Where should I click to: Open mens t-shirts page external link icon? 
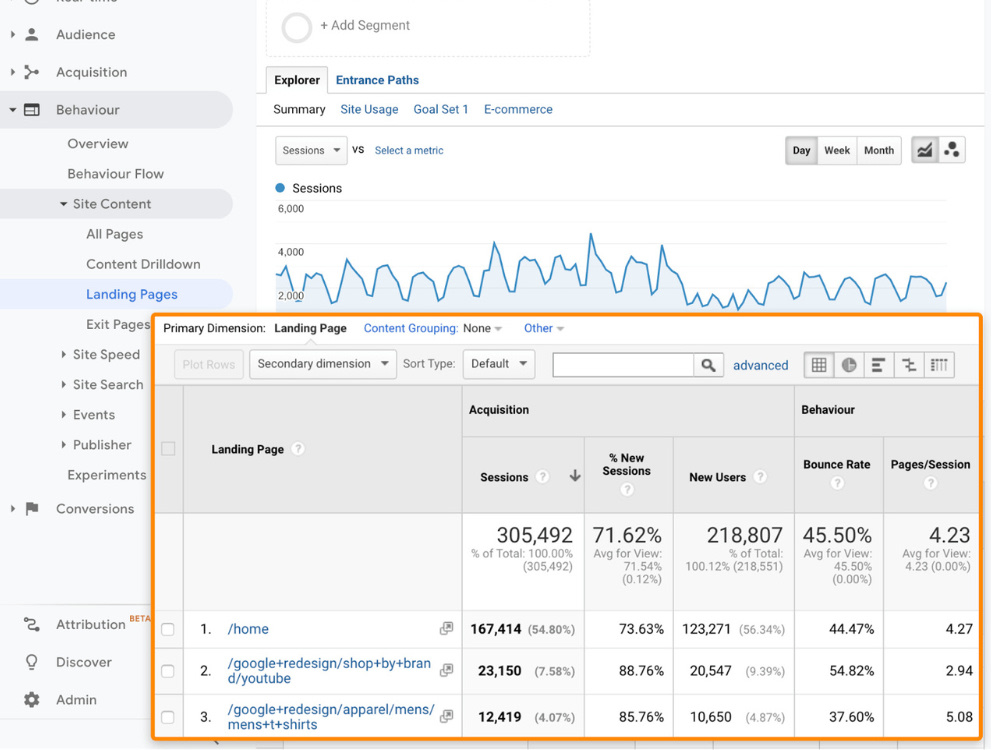pyautogui.click(x=446, y=716)
